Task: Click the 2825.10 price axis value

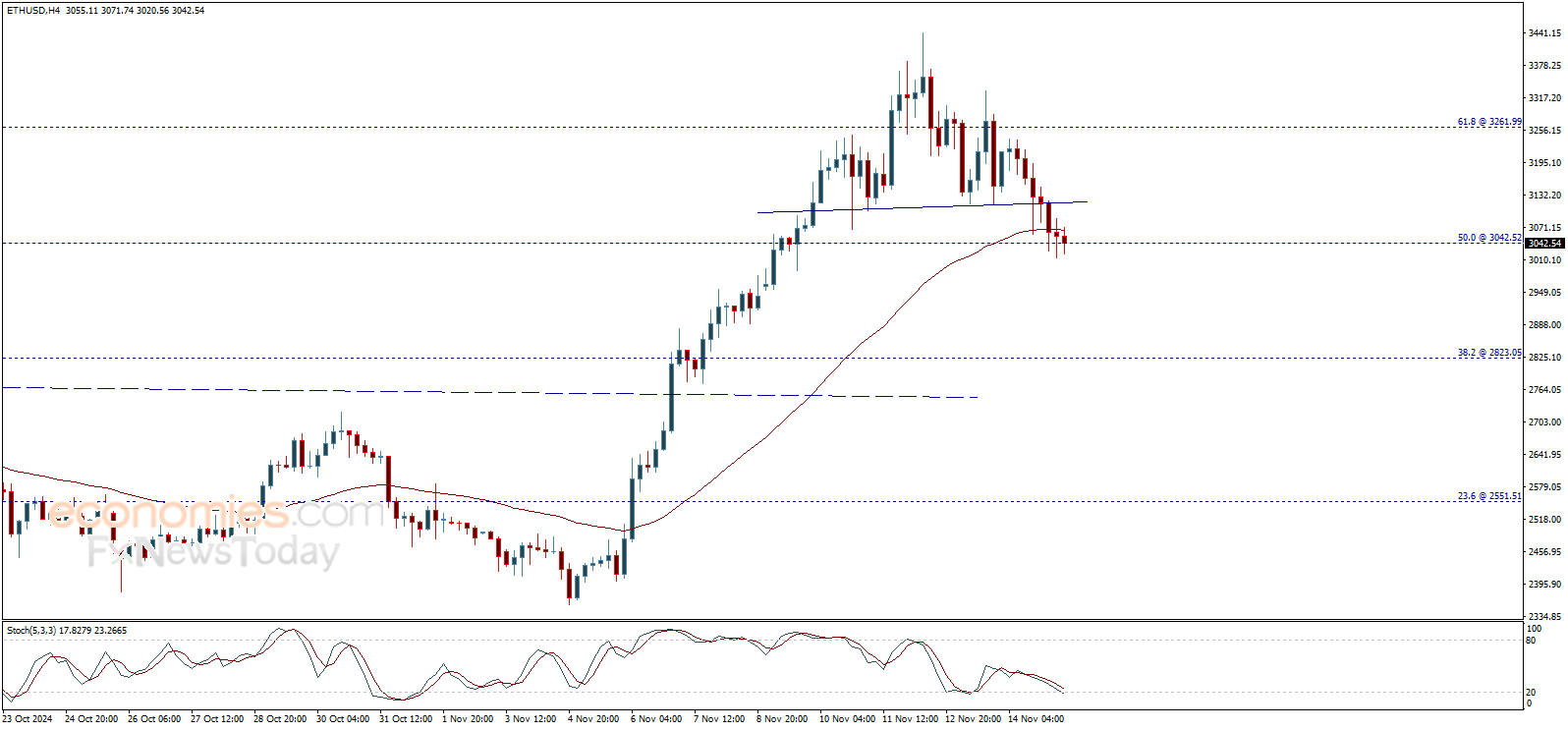Action: [x=1544, y=358]
